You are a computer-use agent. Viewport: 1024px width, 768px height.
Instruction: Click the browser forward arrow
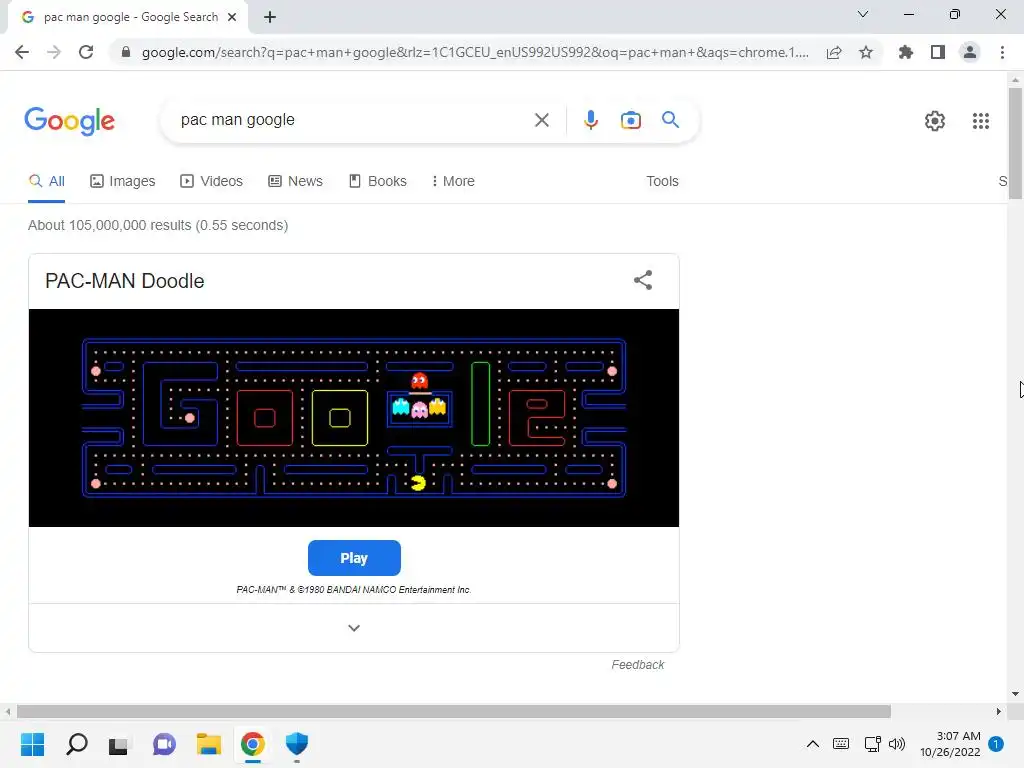(x=54, y=52)
